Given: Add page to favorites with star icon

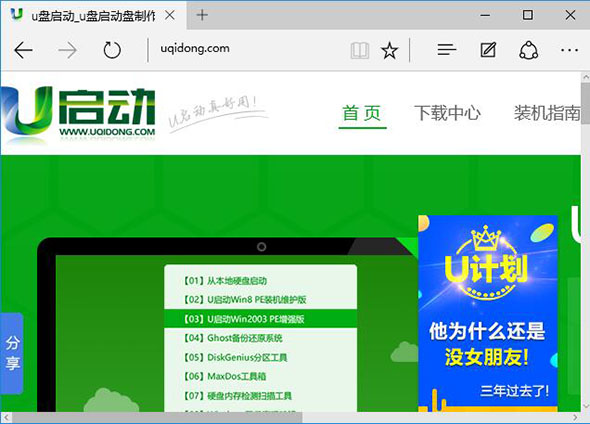Looking at the screenshot, I should coord(389,50).
